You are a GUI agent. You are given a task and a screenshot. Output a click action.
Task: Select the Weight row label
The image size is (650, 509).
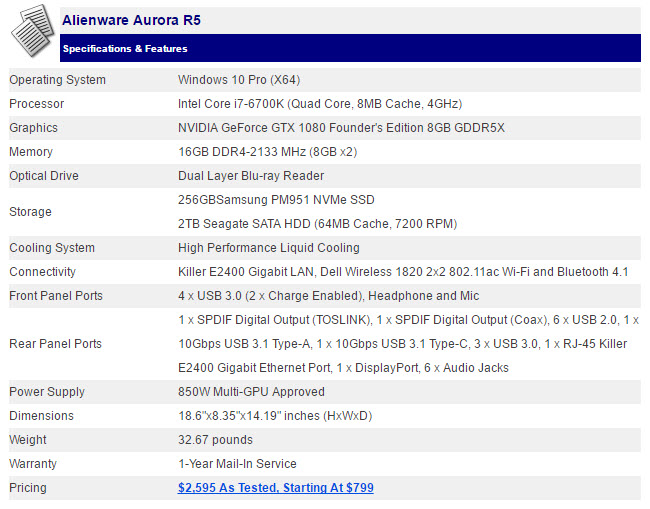pyautogui.click(x=28, y=440)
